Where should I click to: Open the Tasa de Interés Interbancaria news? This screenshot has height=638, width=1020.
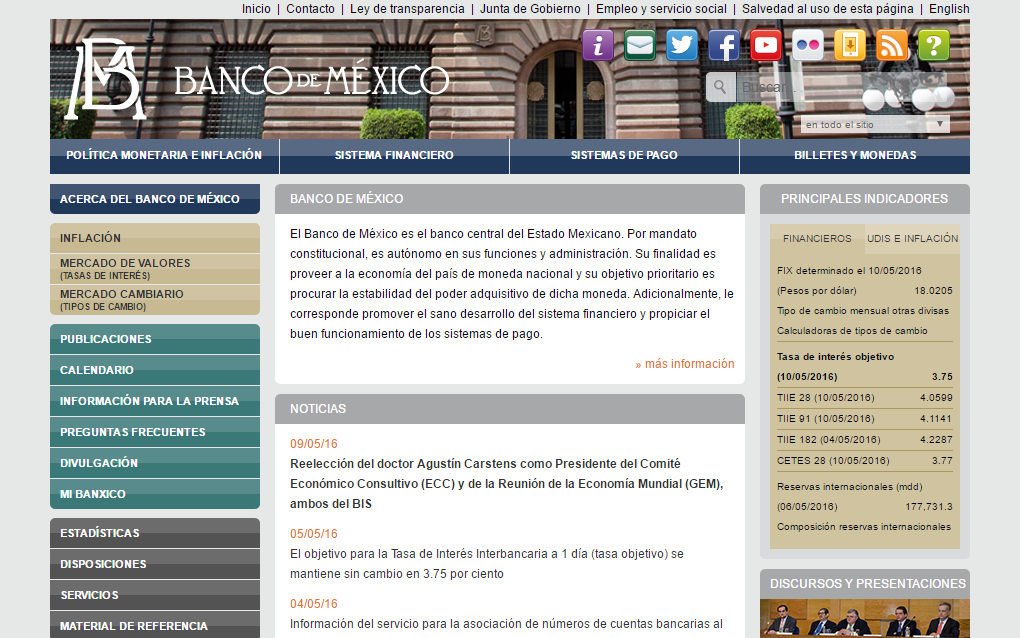click(487, 564)
